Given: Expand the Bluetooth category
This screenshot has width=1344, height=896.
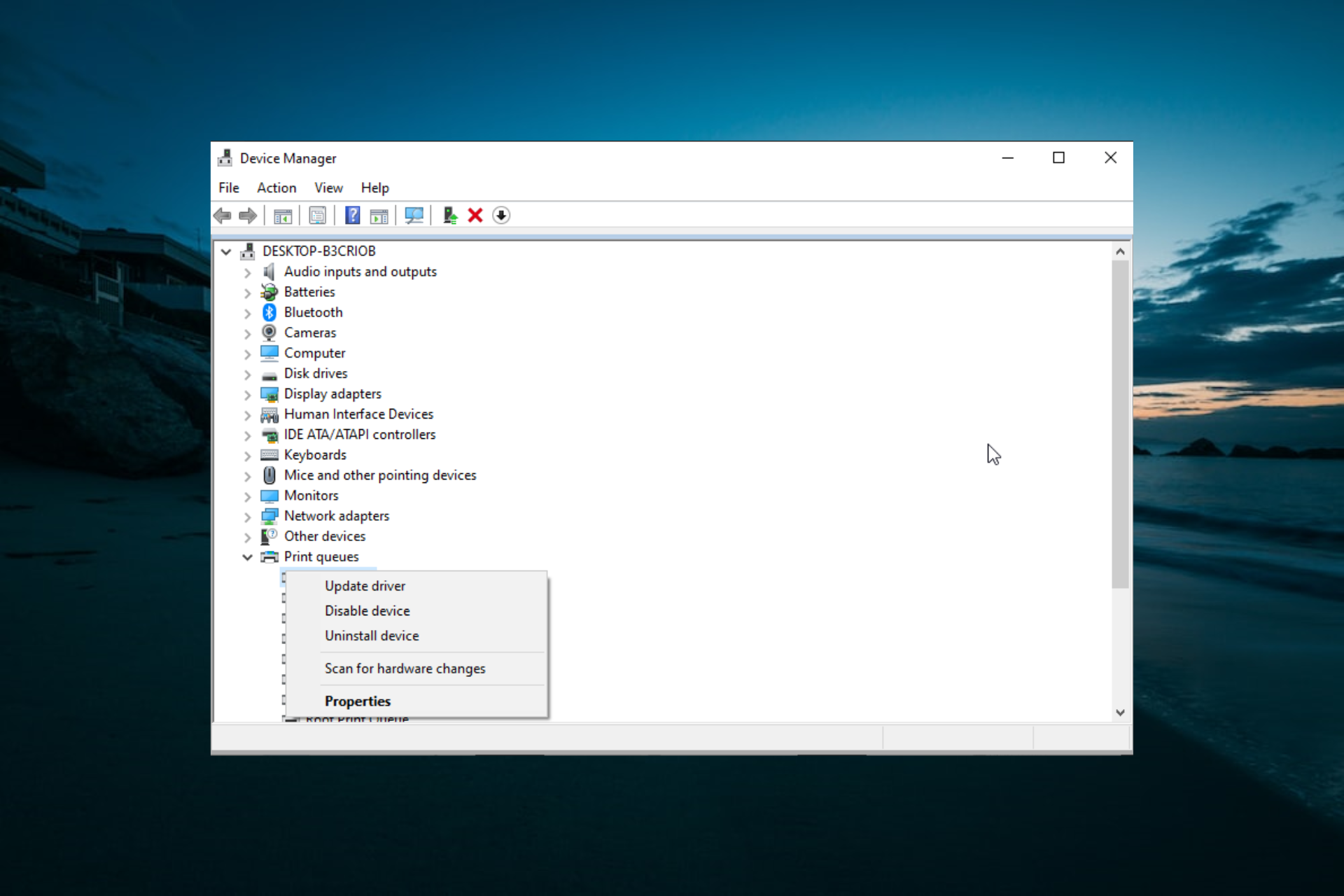Looking at the screenshot, I should (247, 313).
